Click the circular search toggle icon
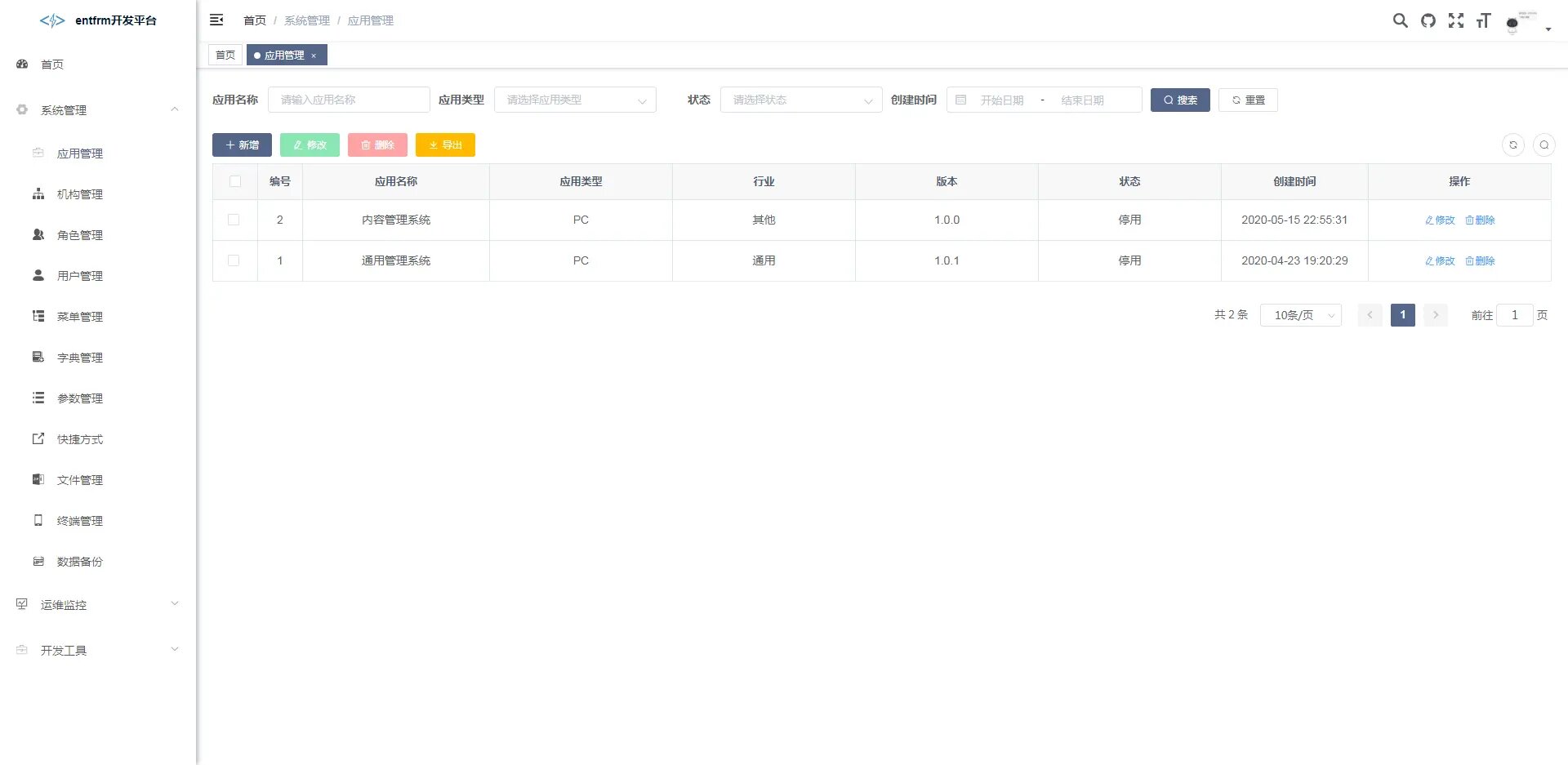1568x765 pixels. (x=1543, y=145)
